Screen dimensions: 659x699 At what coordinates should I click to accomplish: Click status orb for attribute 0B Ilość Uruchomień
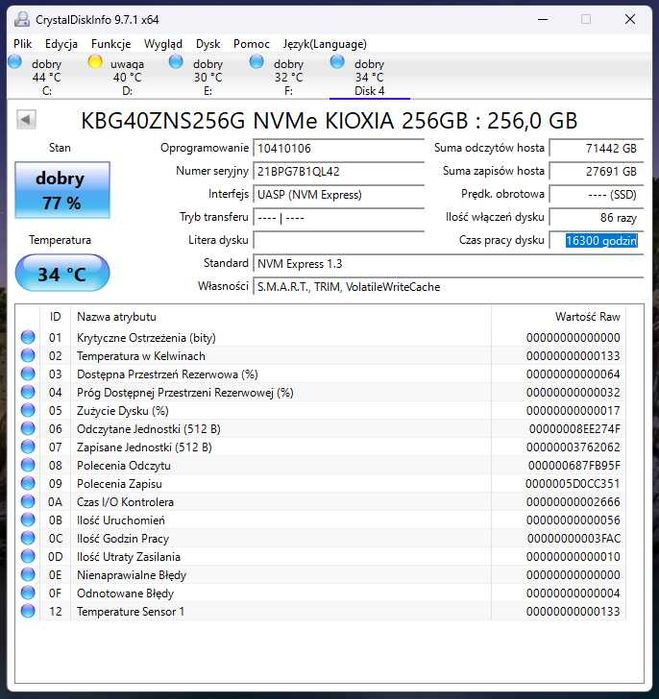(x=28, y=520)
